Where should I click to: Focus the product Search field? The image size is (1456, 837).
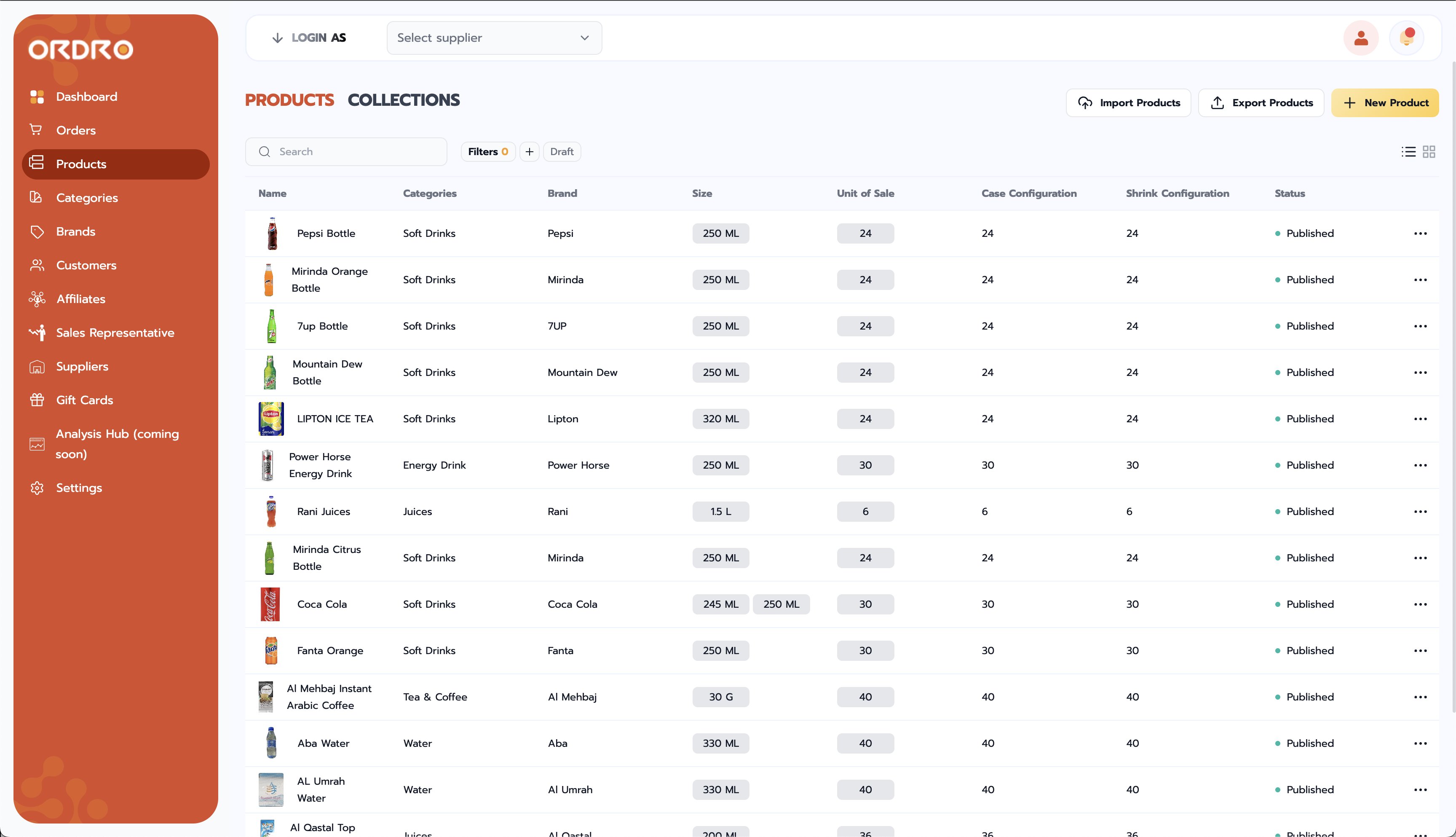coord(346,152)
